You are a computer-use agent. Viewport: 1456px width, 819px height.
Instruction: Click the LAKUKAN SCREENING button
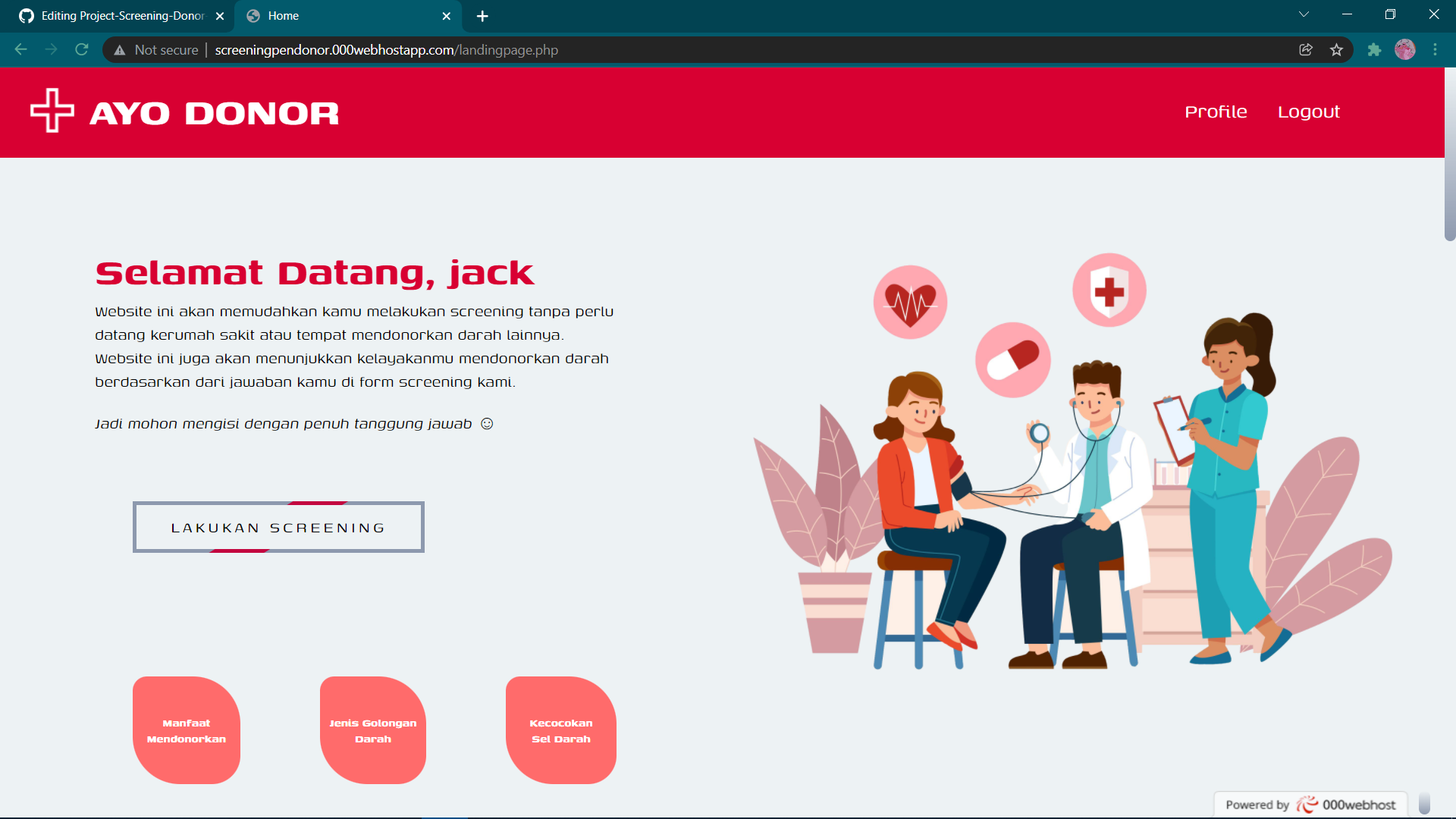click(x=278, y=527)
